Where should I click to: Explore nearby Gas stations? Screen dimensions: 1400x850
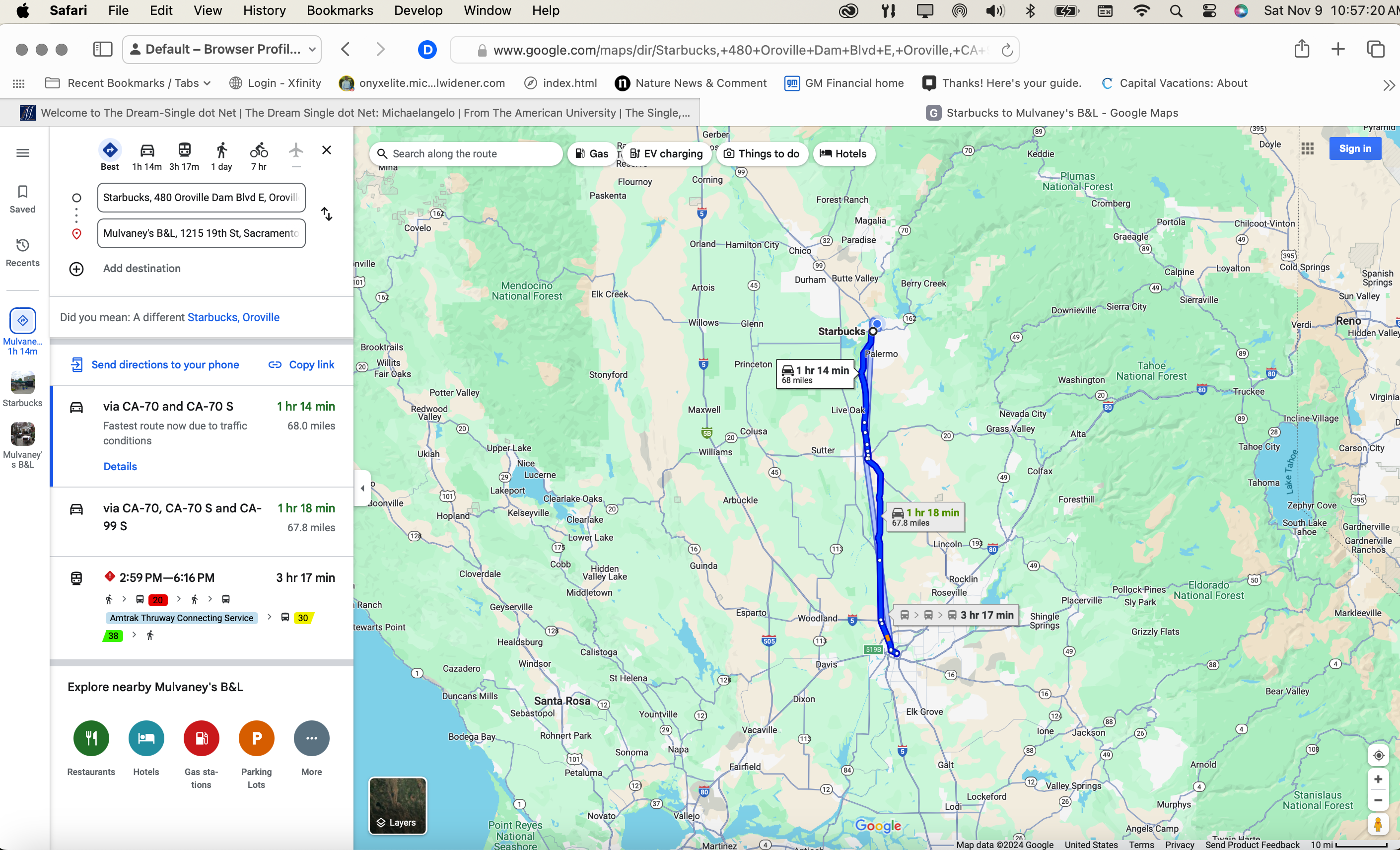click(x=201, y=755)
